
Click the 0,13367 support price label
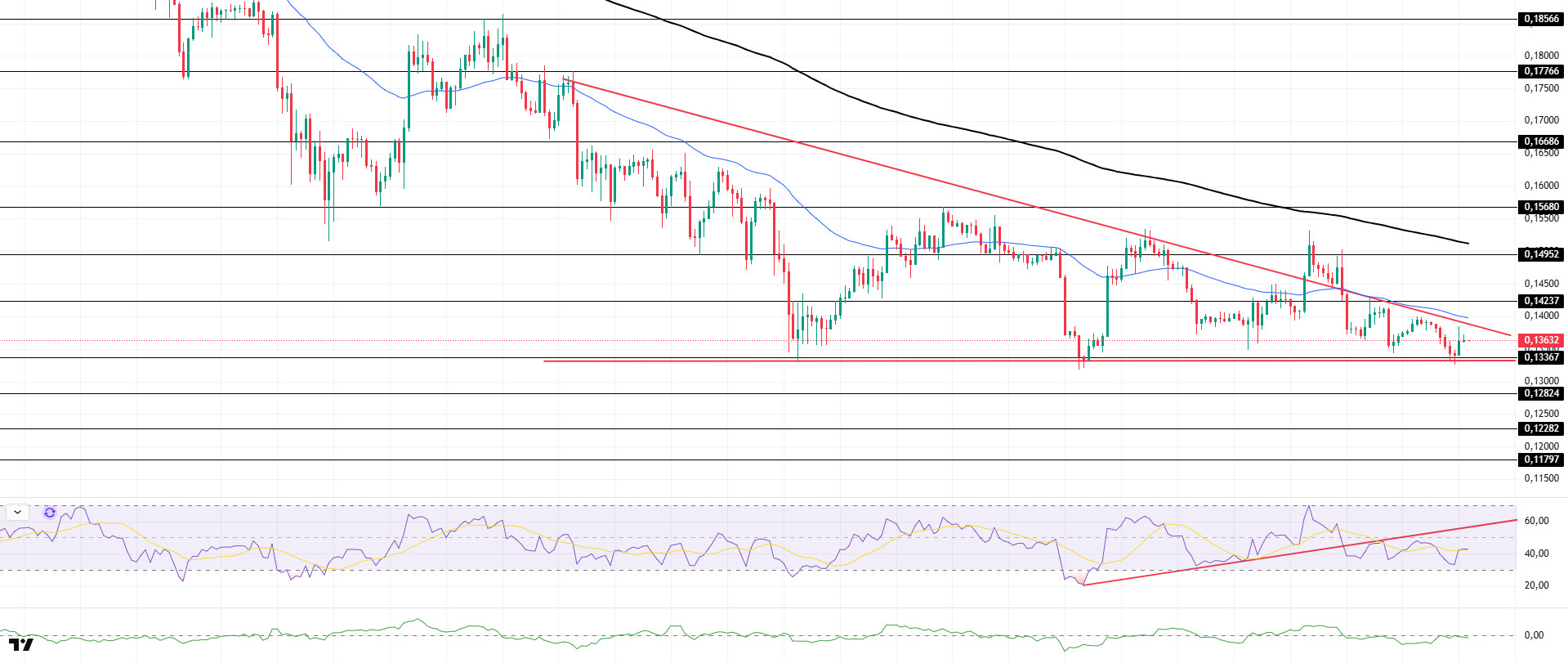pos(1540,357)
